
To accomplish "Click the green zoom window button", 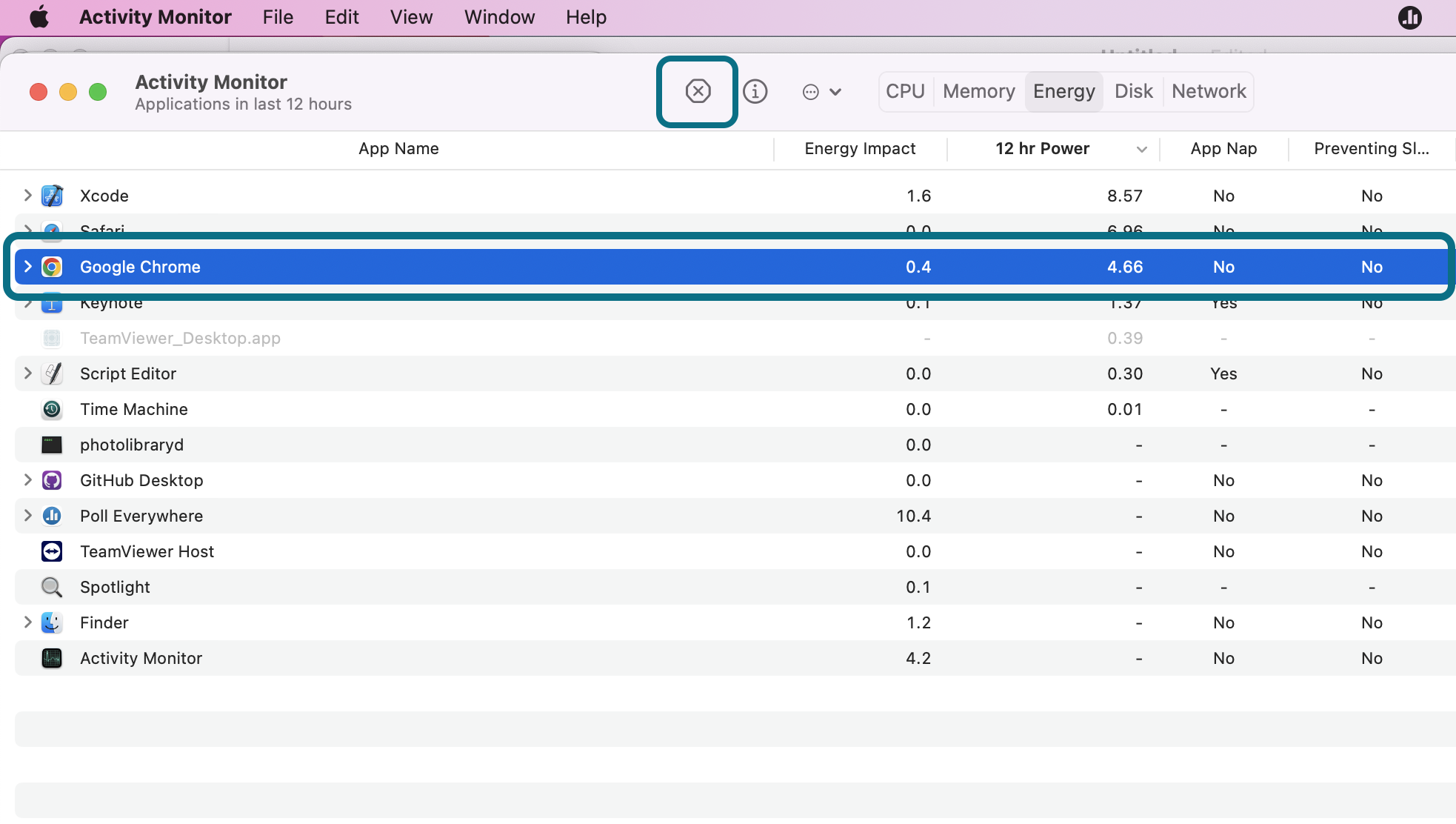I will [98, 92].
